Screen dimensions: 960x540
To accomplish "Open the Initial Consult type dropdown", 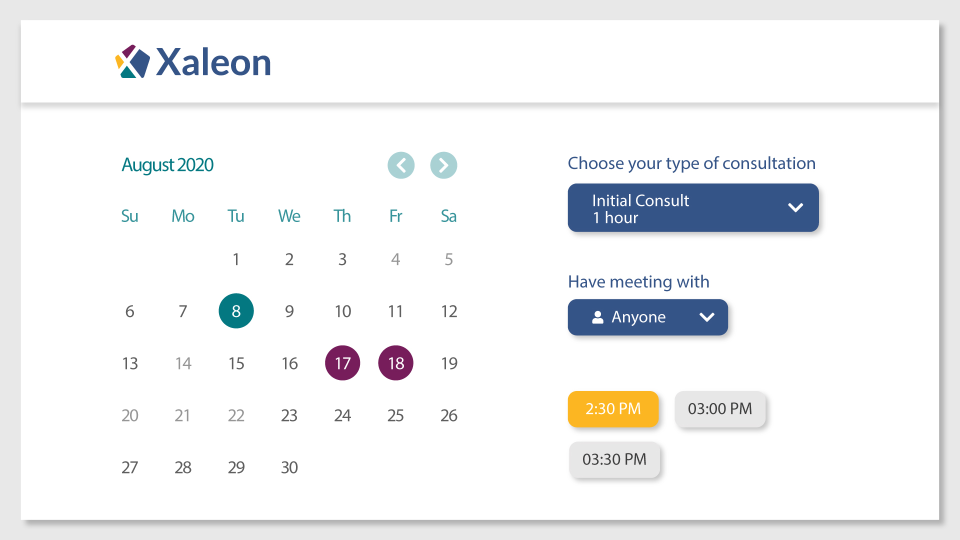I will pos(693,208).
